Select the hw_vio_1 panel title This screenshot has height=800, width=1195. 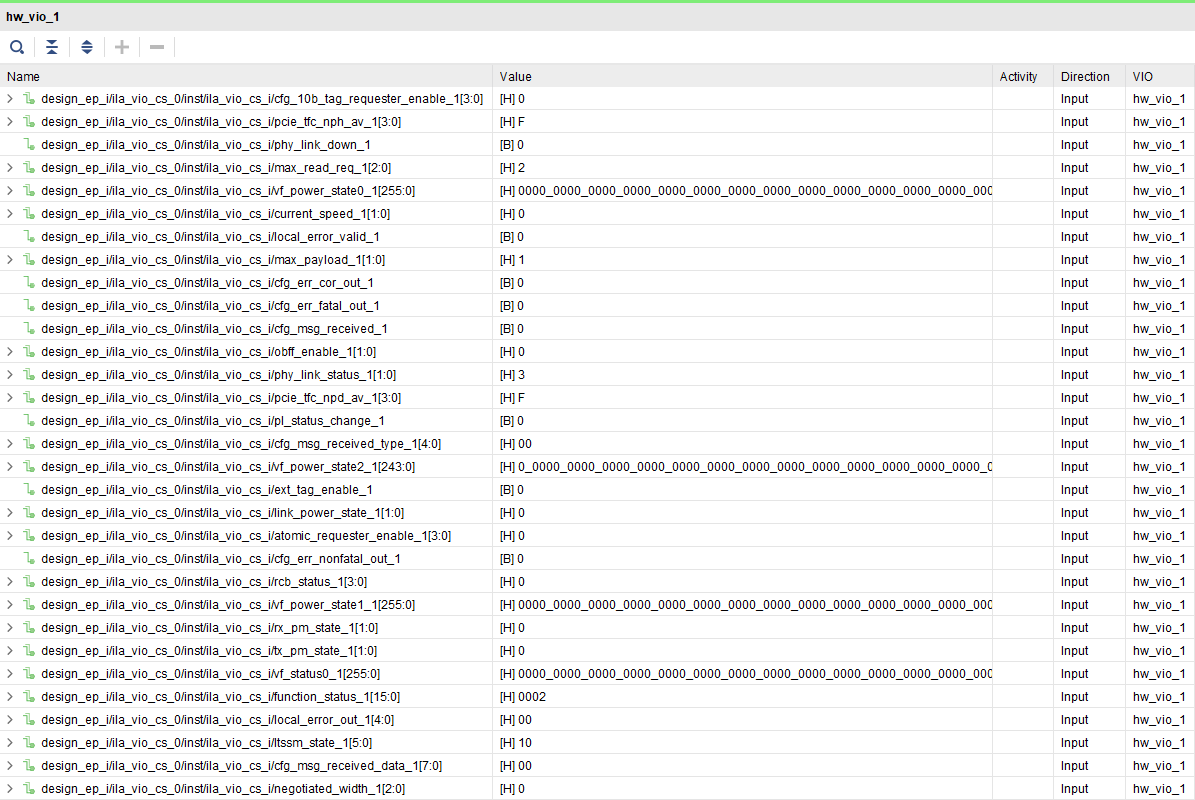tap(33, 17)
